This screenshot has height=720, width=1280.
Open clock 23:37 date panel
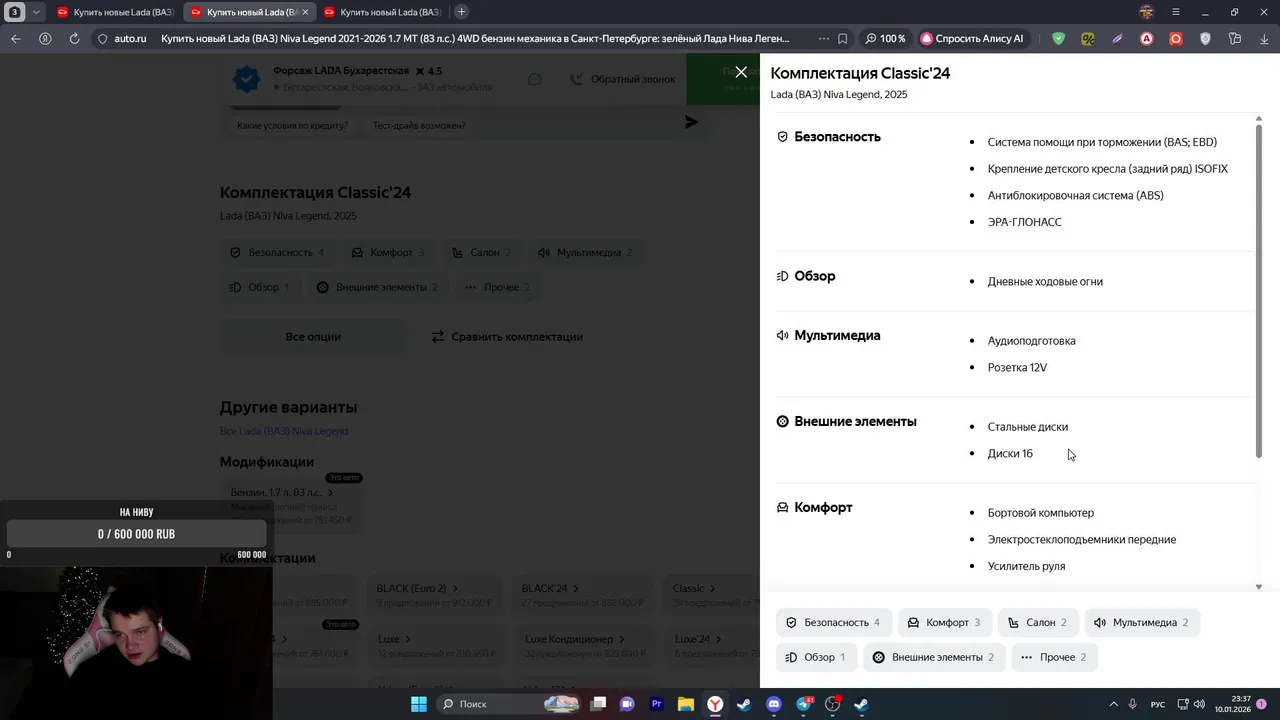[1233, 704]
